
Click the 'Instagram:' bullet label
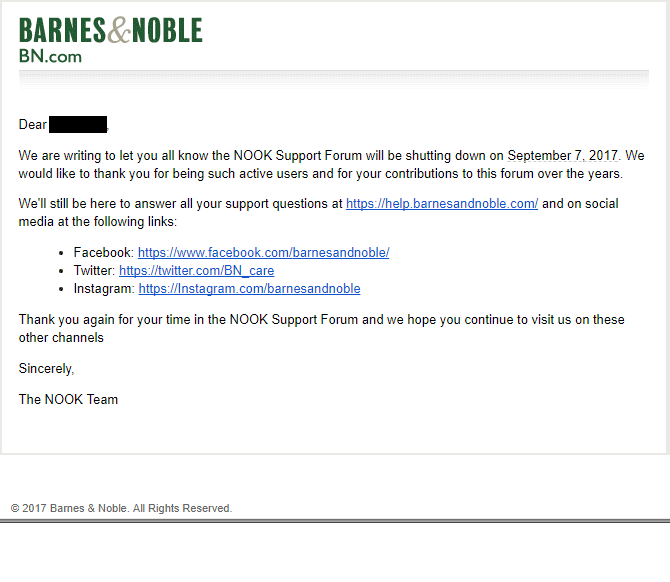click(104, 289)
